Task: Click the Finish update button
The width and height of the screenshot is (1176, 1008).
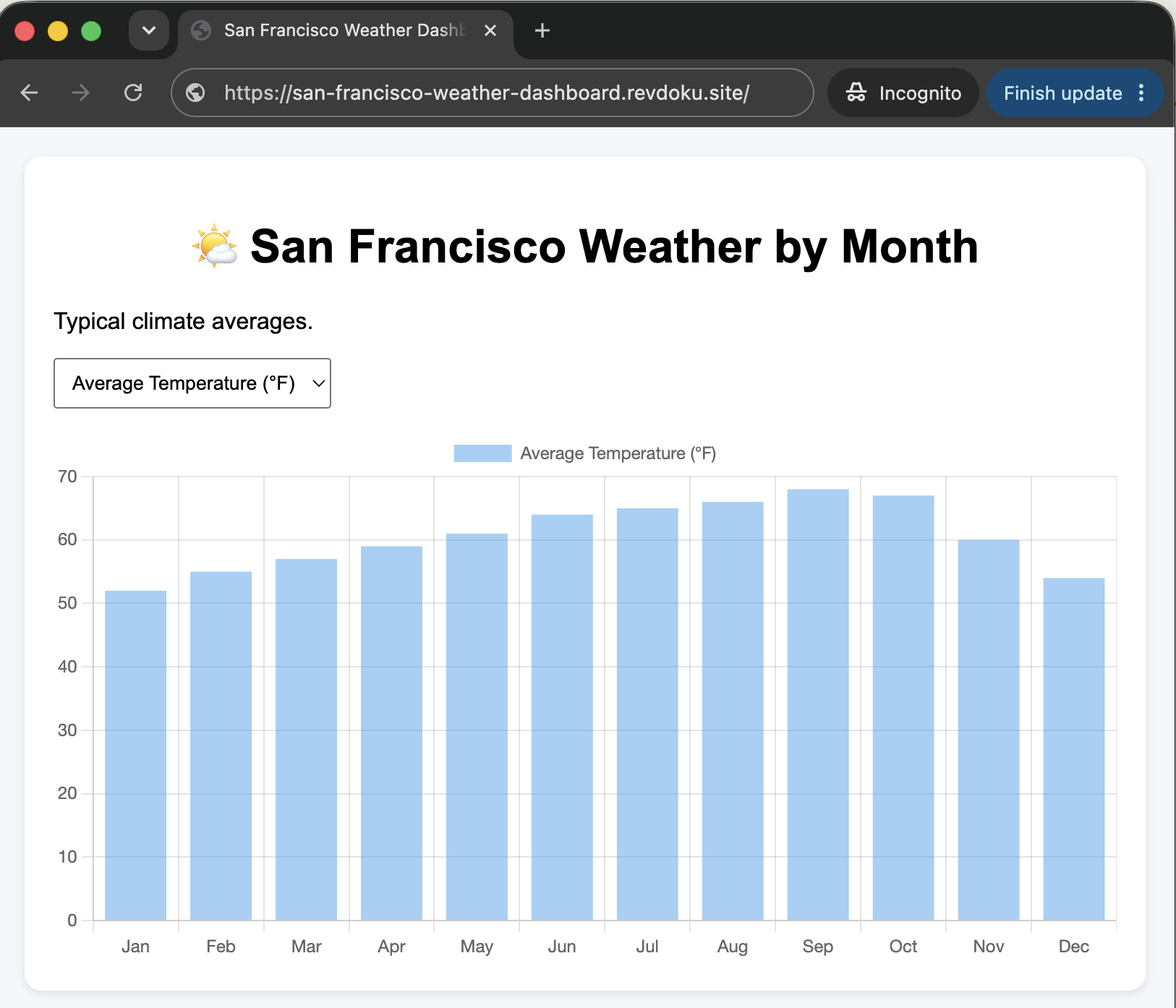Action: (1062, 93)
